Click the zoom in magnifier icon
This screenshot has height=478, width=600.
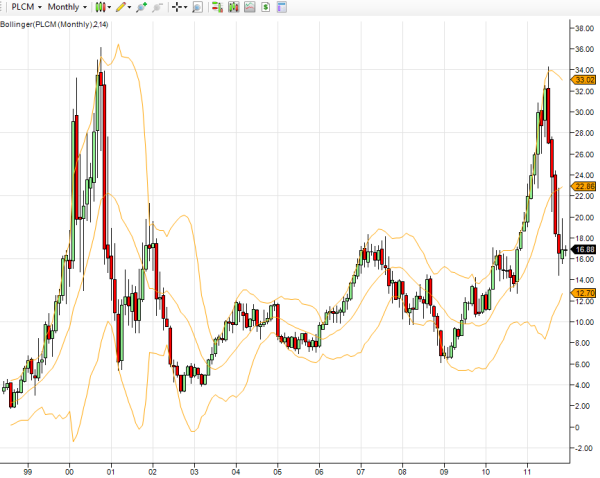(141, 7)
